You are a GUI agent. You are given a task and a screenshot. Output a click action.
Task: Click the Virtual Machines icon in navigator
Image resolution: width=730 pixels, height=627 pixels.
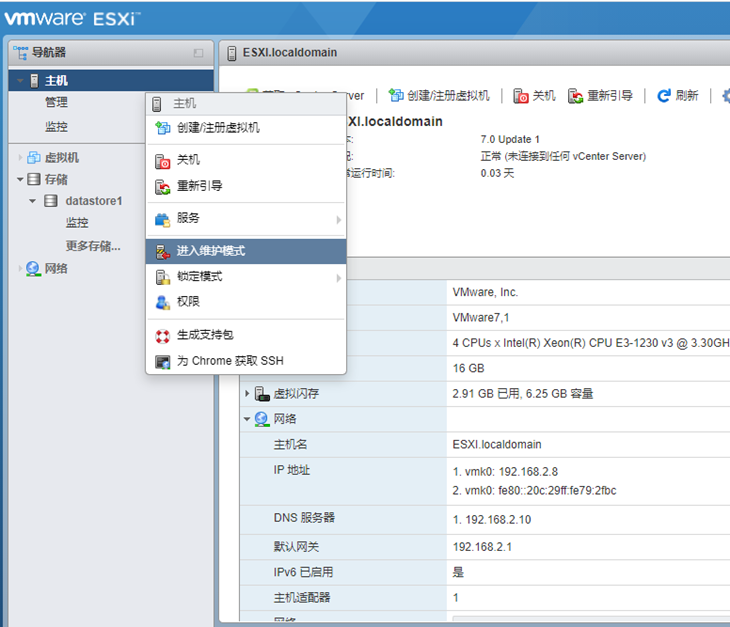[34, 158]
